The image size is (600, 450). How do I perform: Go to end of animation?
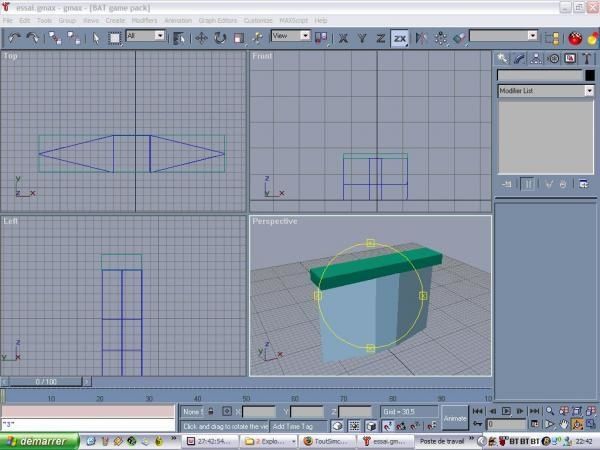point(535,411)
